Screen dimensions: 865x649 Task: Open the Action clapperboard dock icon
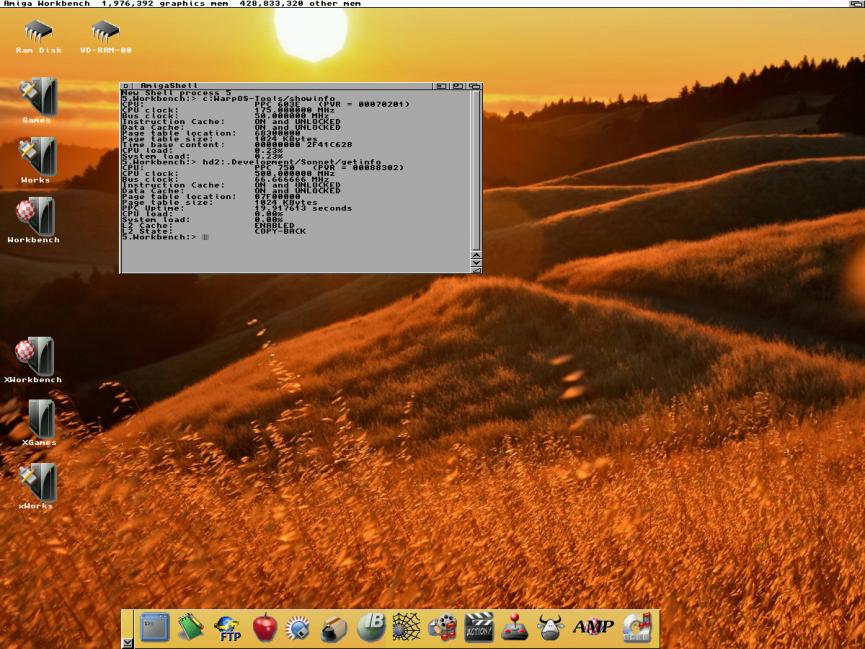pos(479,627)
